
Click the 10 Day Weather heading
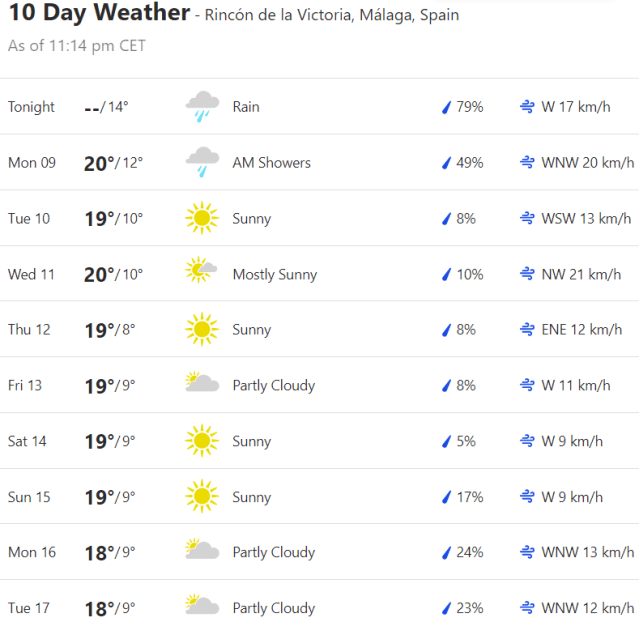point(98,14)
